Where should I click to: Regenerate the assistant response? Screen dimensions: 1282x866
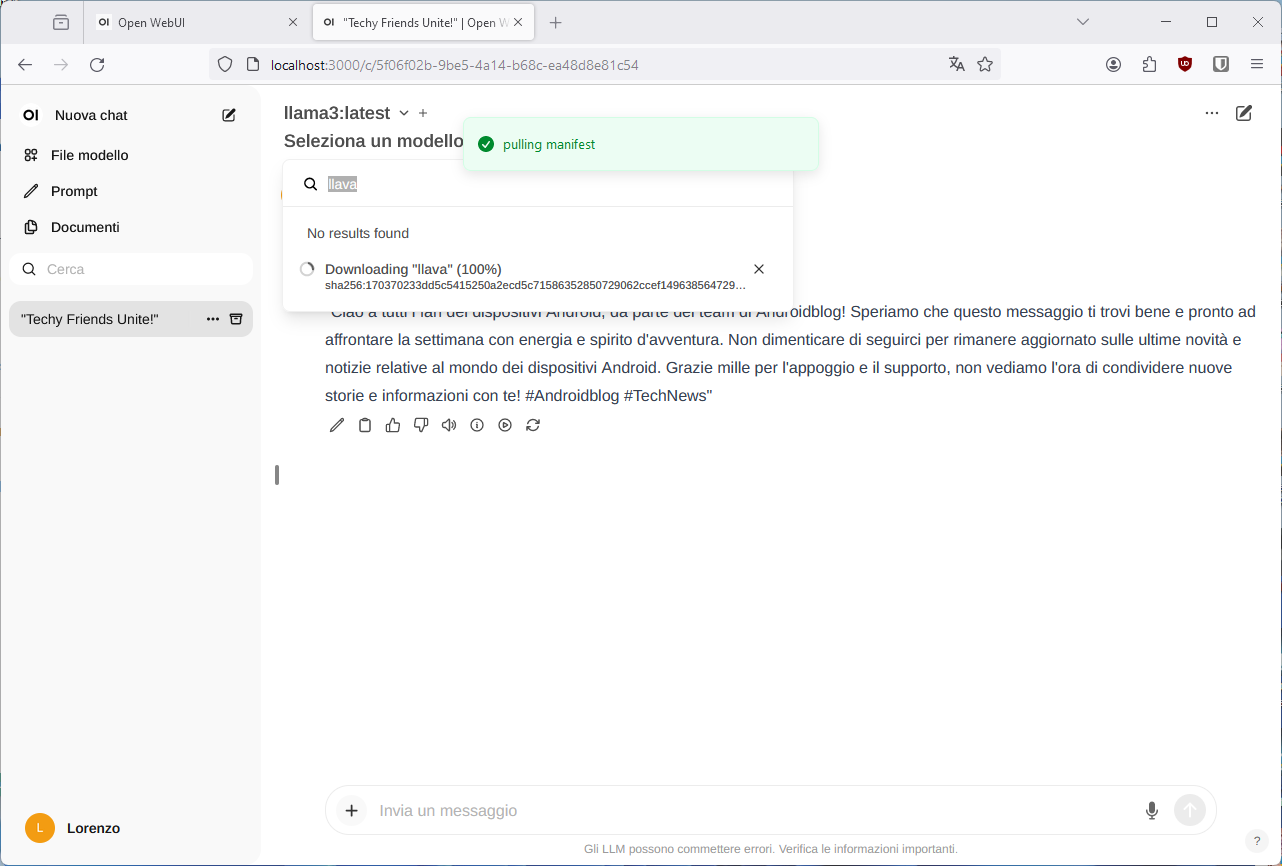click(x=533, y=424)
